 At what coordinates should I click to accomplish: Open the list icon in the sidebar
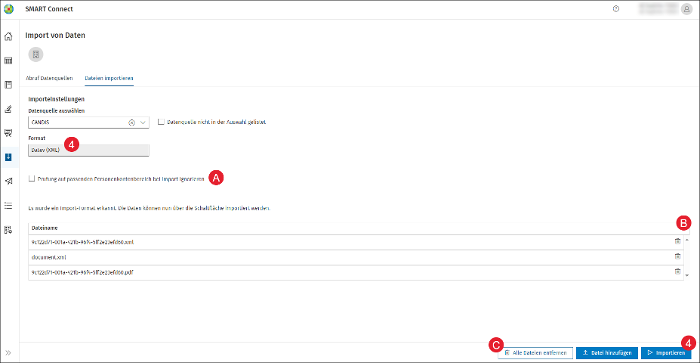[8, 205]
